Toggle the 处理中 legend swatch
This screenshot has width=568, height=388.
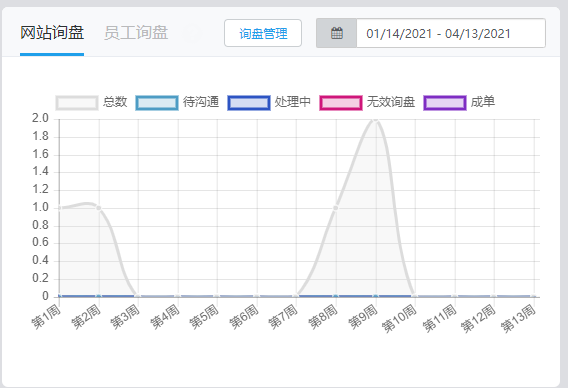click(x=249, y=103)
